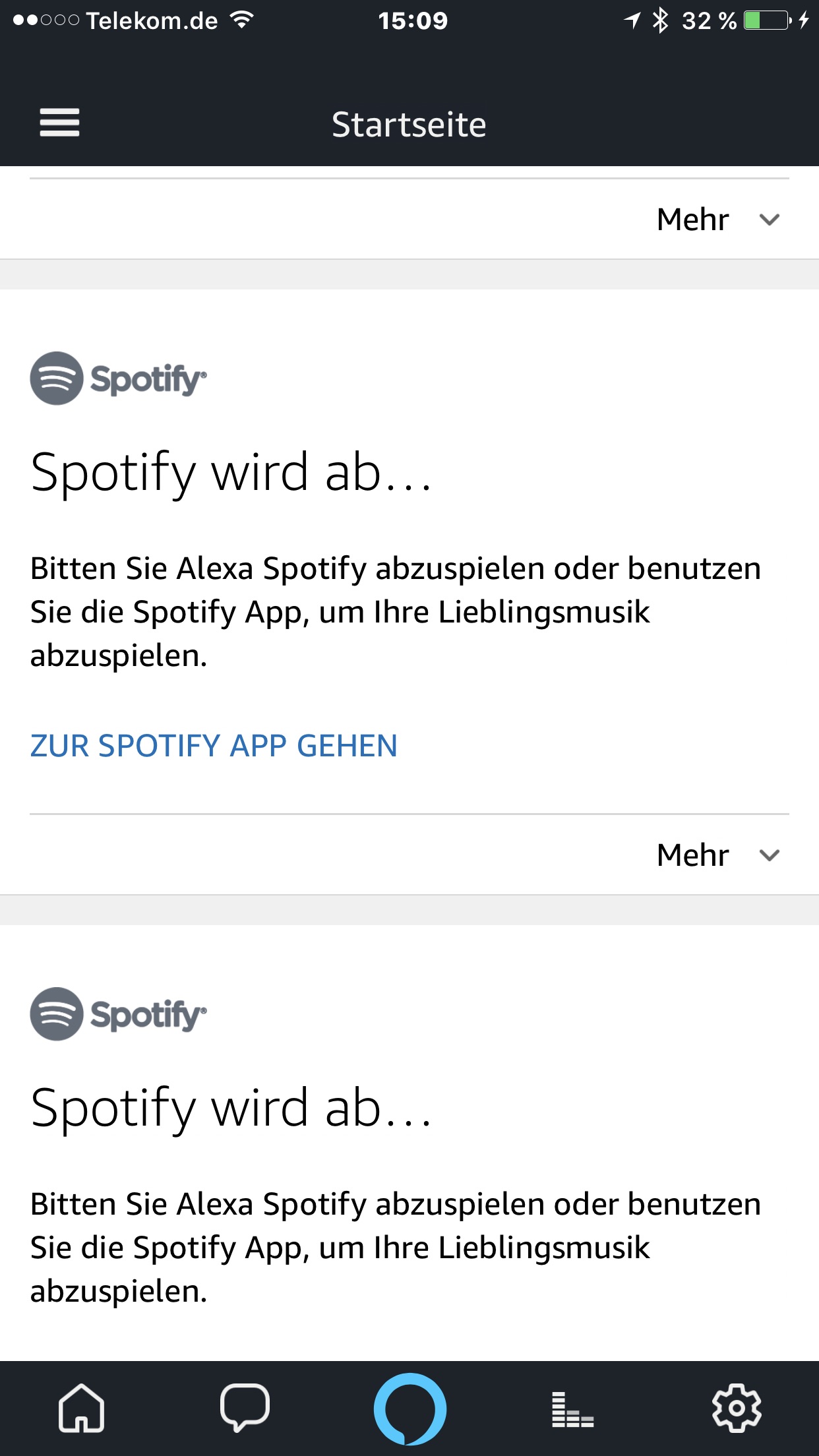819x1456 pixels.
Task: Open the conversations speech bubble tab
Action: pos(245,1408)
